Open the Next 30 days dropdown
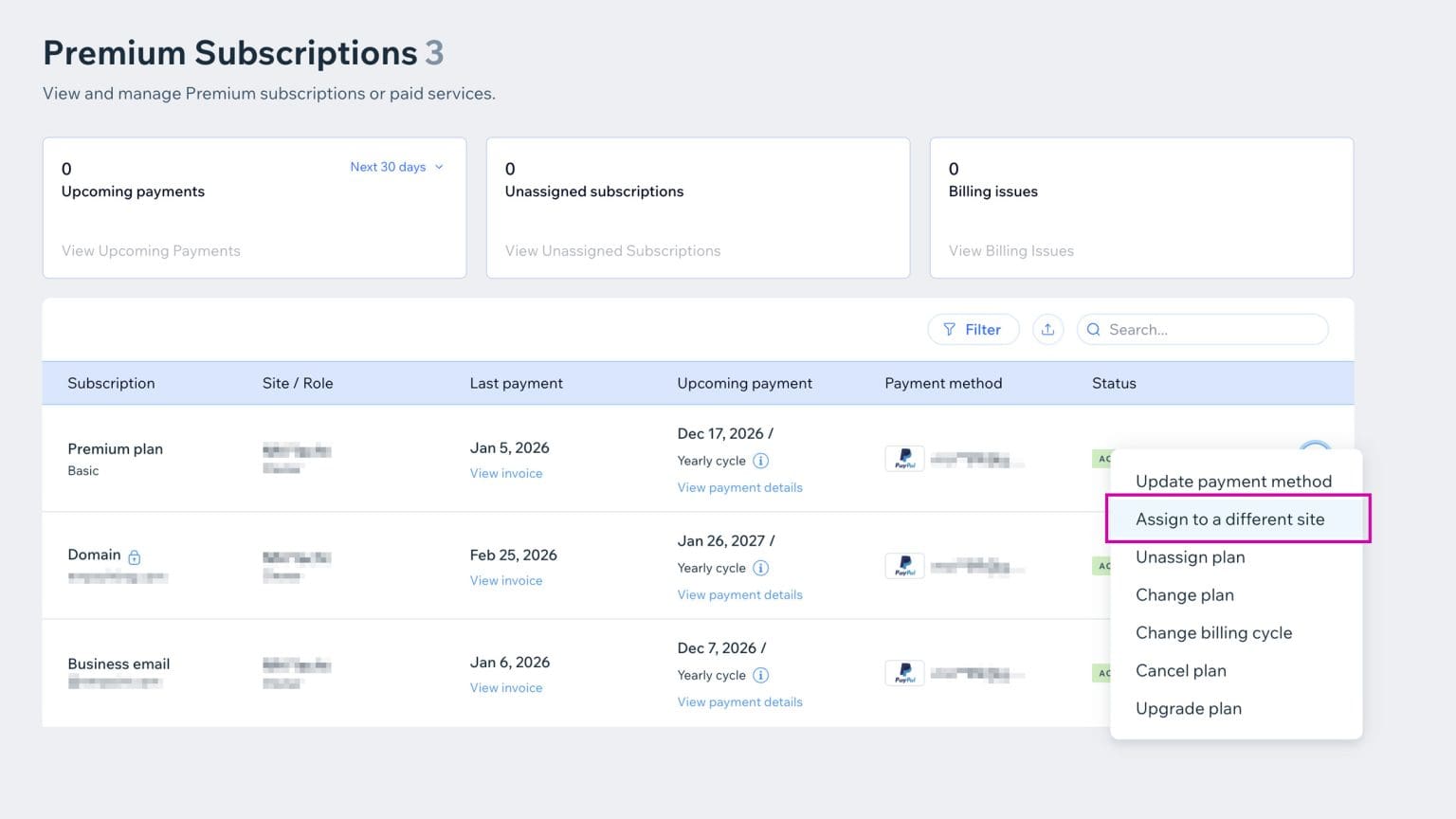 pos(396,167)
